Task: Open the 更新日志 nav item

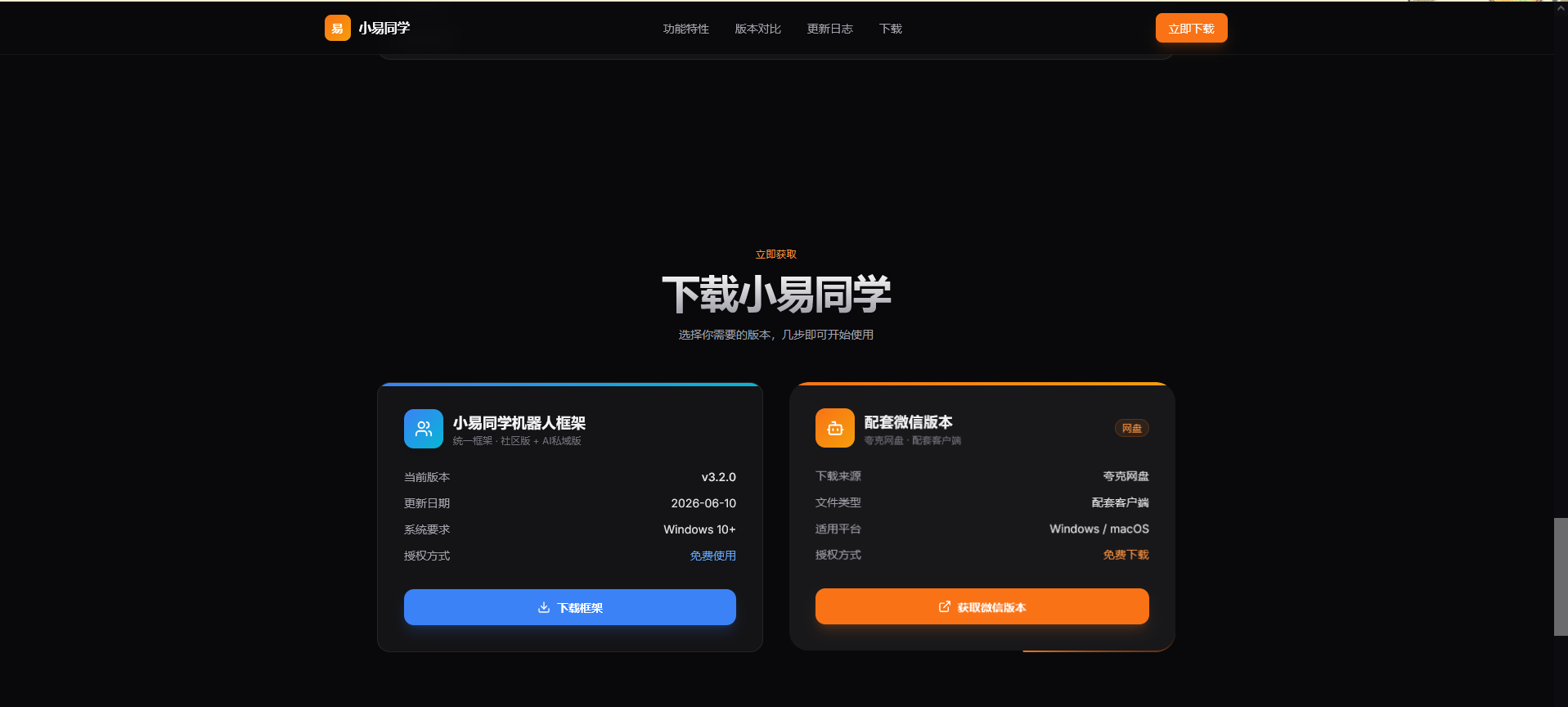Action: [829, 29]
